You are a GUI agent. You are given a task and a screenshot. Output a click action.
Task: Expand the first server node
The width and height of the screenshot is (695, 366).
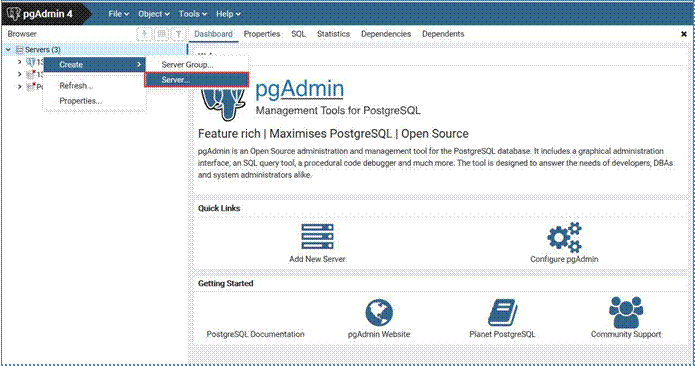click(20, 62)
